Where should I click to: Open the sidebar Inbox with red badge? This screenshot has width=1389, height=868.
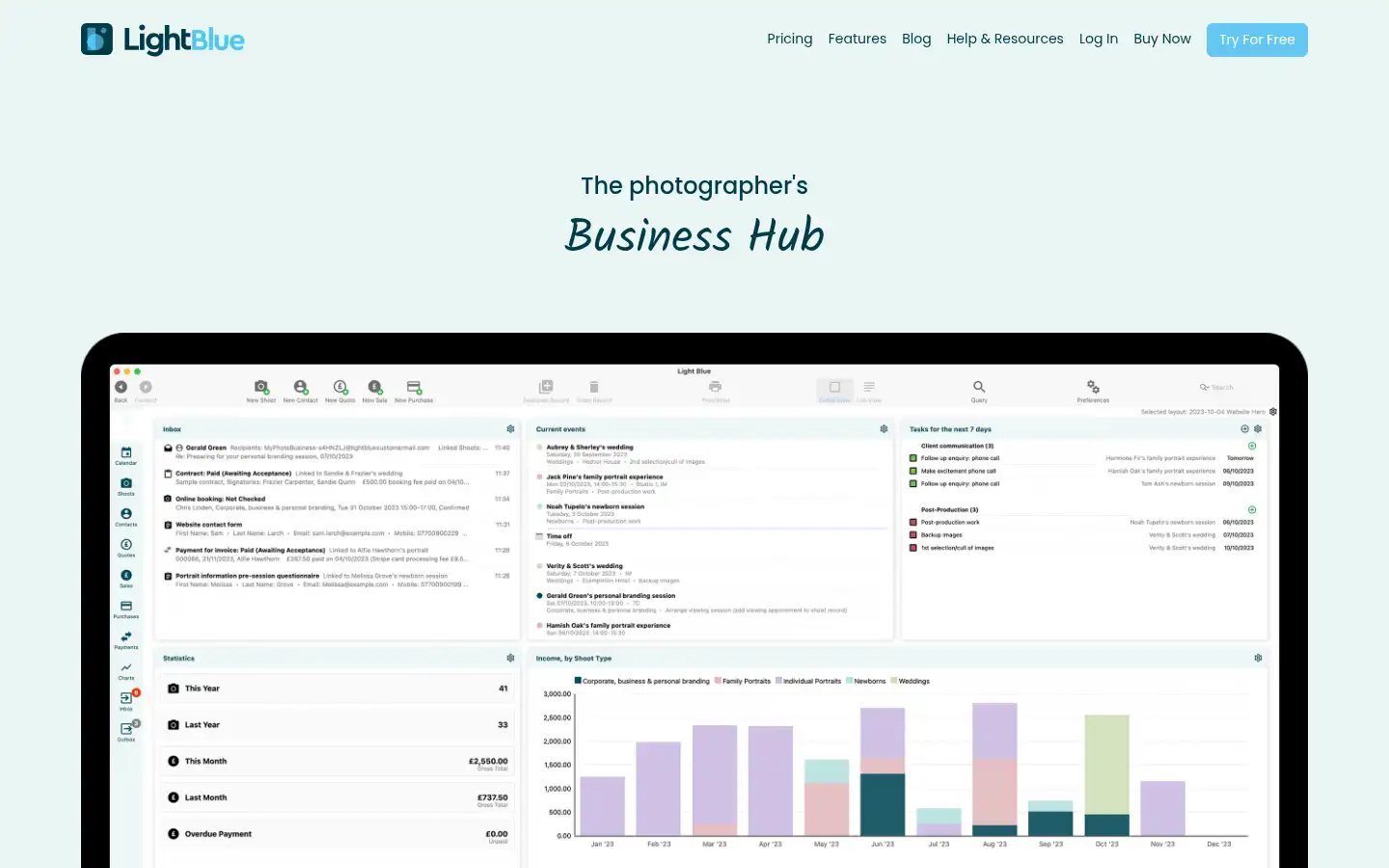coord(126,700)
